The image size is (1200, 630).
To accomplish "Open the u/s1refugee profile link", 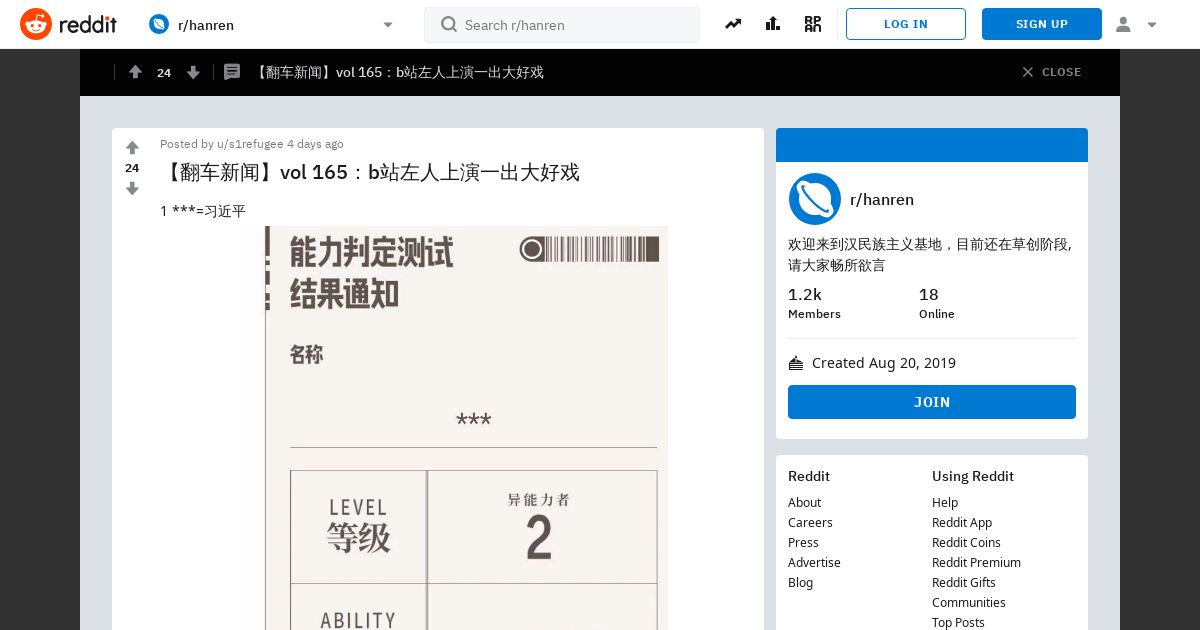I will point(250,144).
